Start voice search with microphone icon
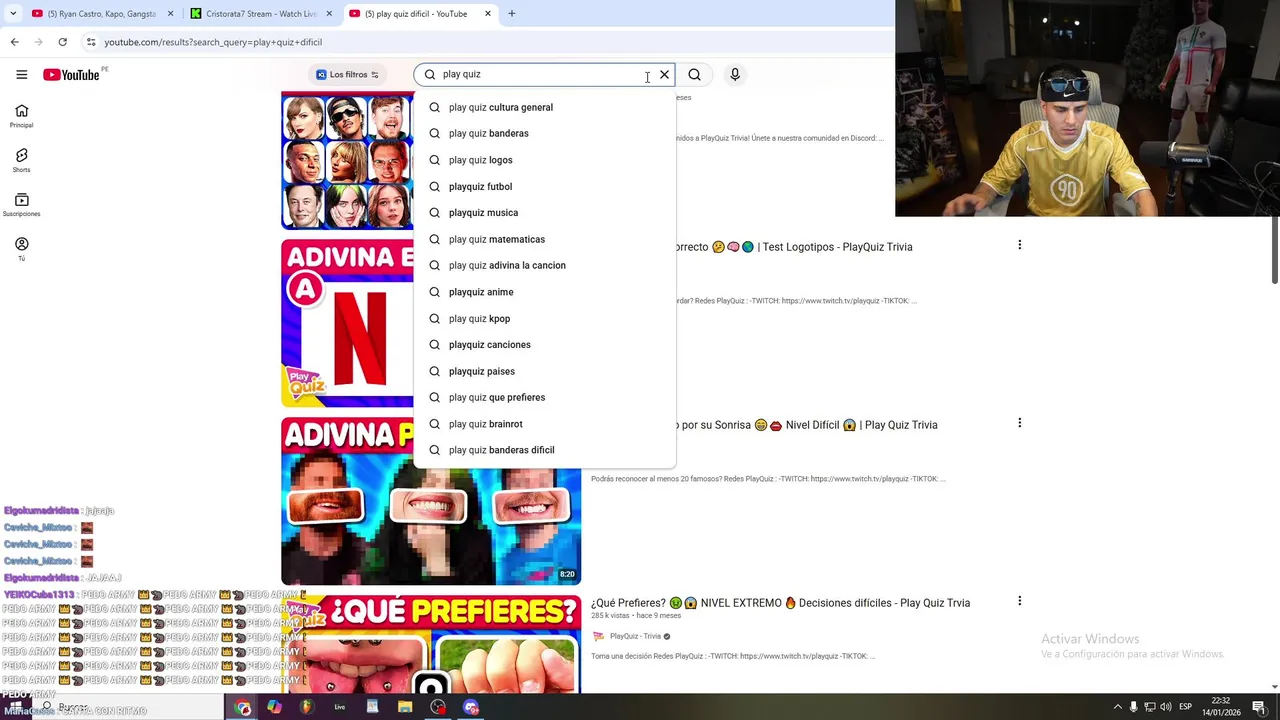The height and width of the screenshot is (720, 1280). point(735,74)
